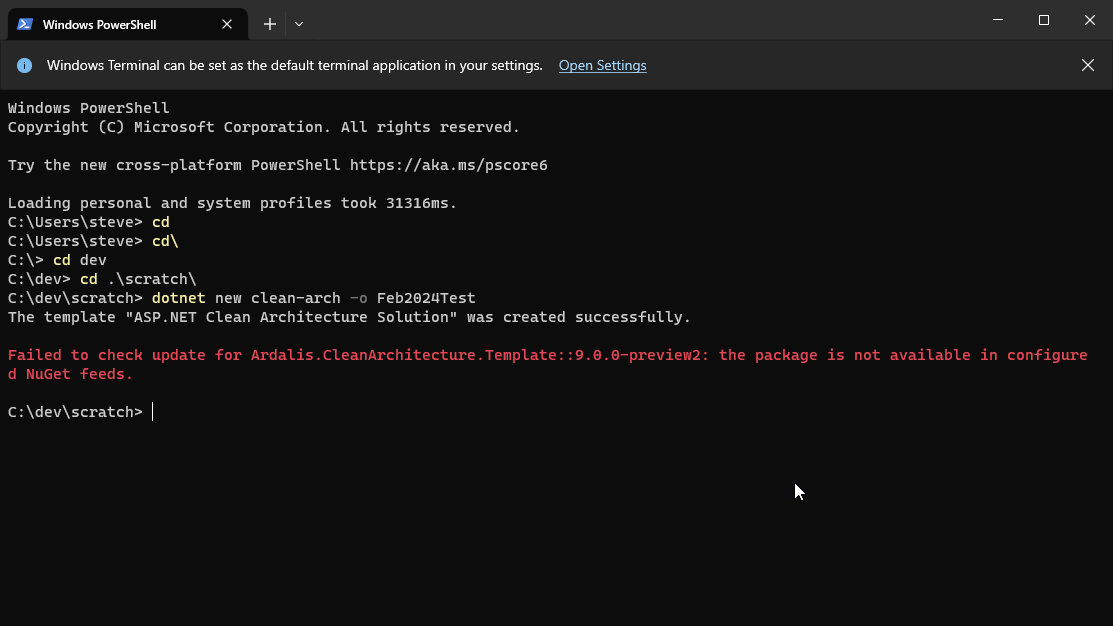Click the PowerShell icon on the tab
Image resolution: width=1113 pixels, height=626 pixels.
coord(25,24)
